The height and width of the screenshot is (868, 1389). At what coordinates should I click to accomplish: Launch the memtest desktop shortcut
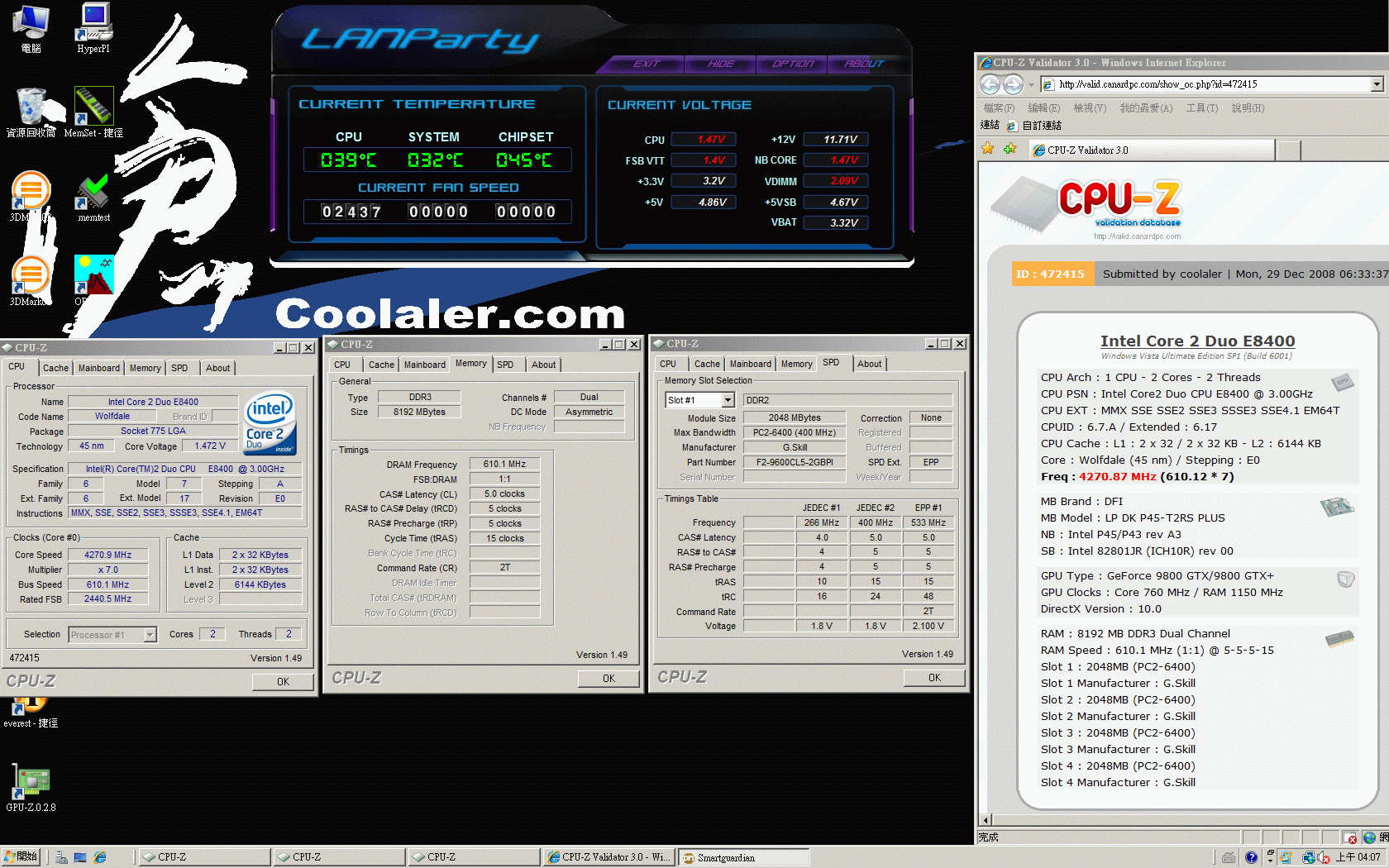tap(93, 197)
